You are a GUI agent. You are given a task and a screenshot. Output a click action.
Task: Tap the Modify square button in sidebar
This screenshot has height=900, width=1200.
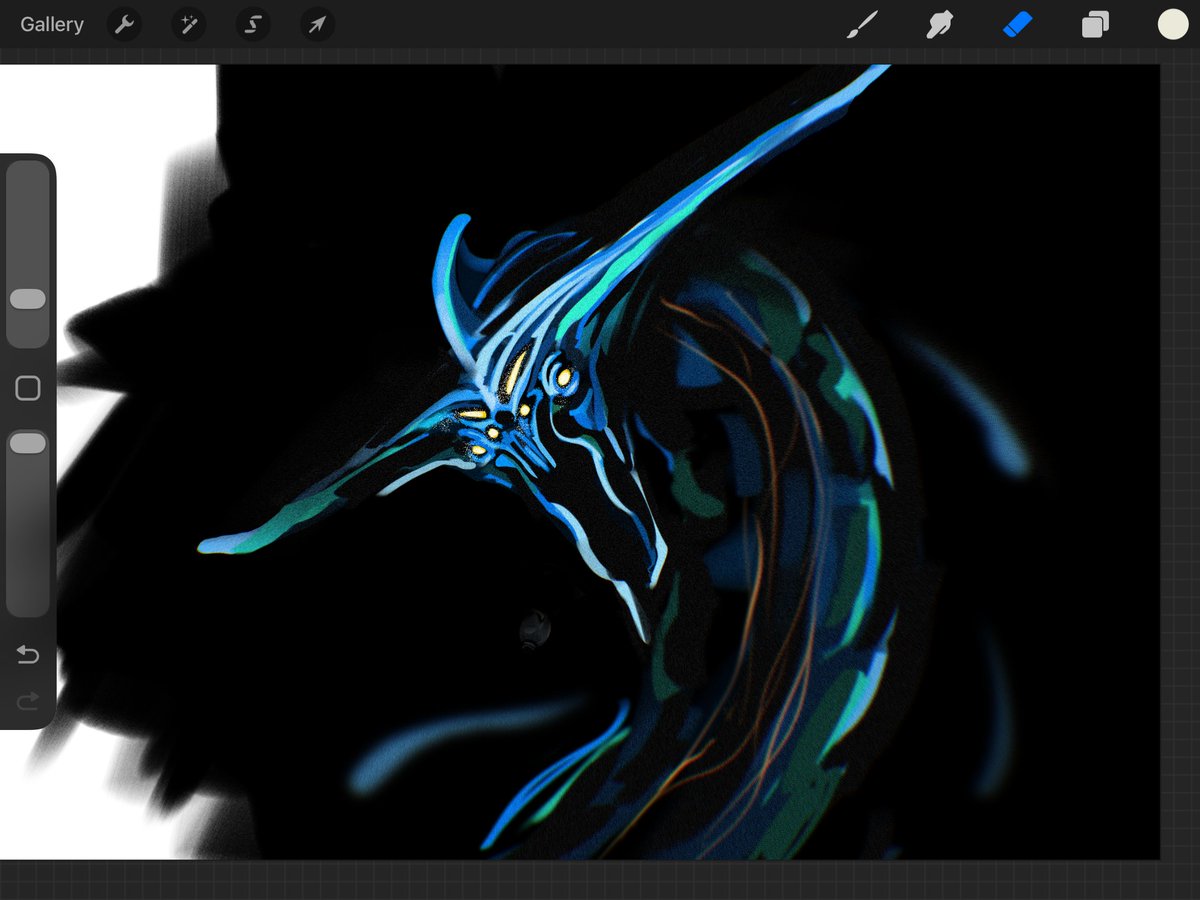pyautogui.click(x=28, y=388)
